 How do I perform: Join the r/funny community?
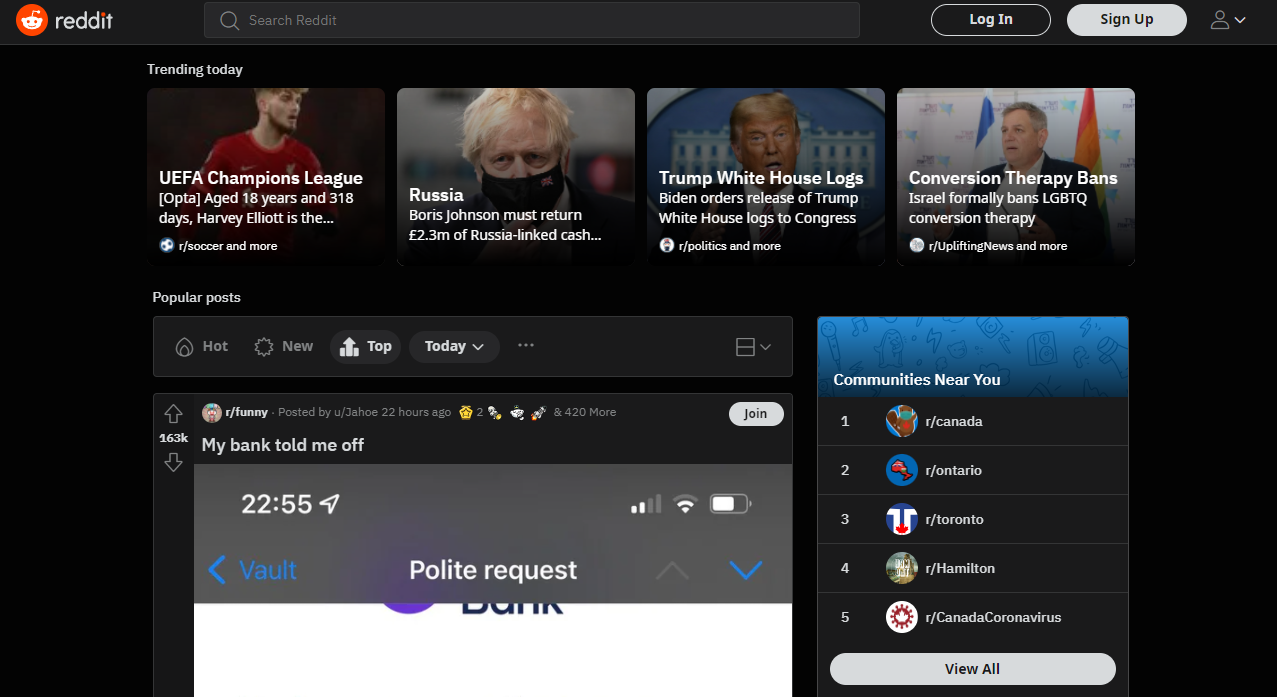point(756,413)
